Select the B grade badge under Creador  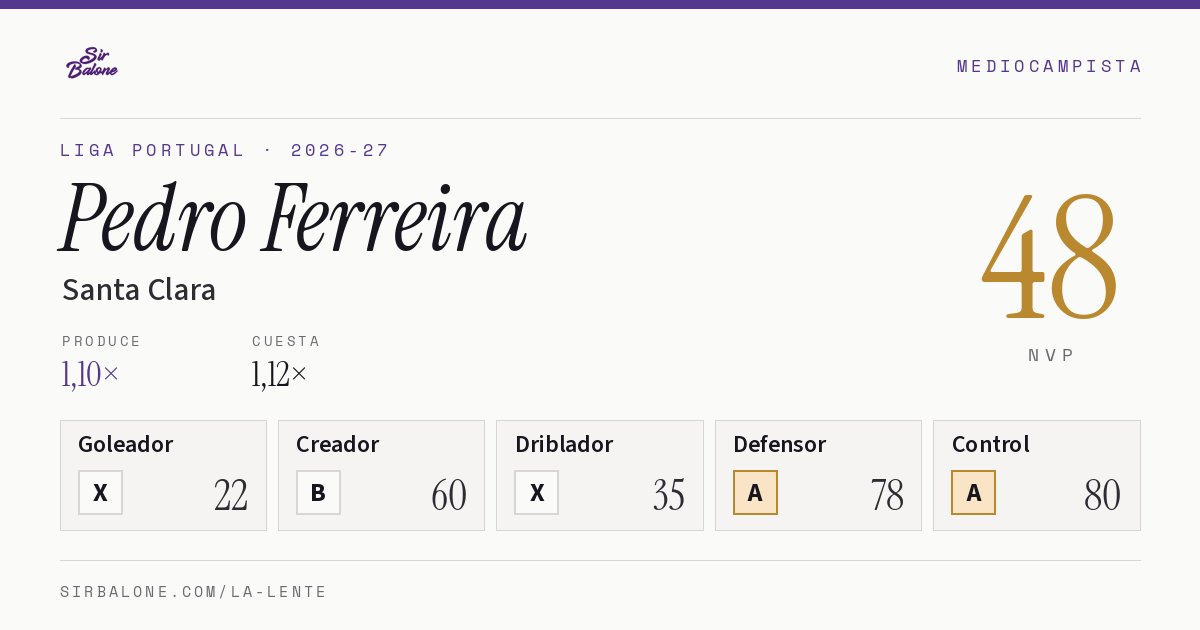coord(318,492)
